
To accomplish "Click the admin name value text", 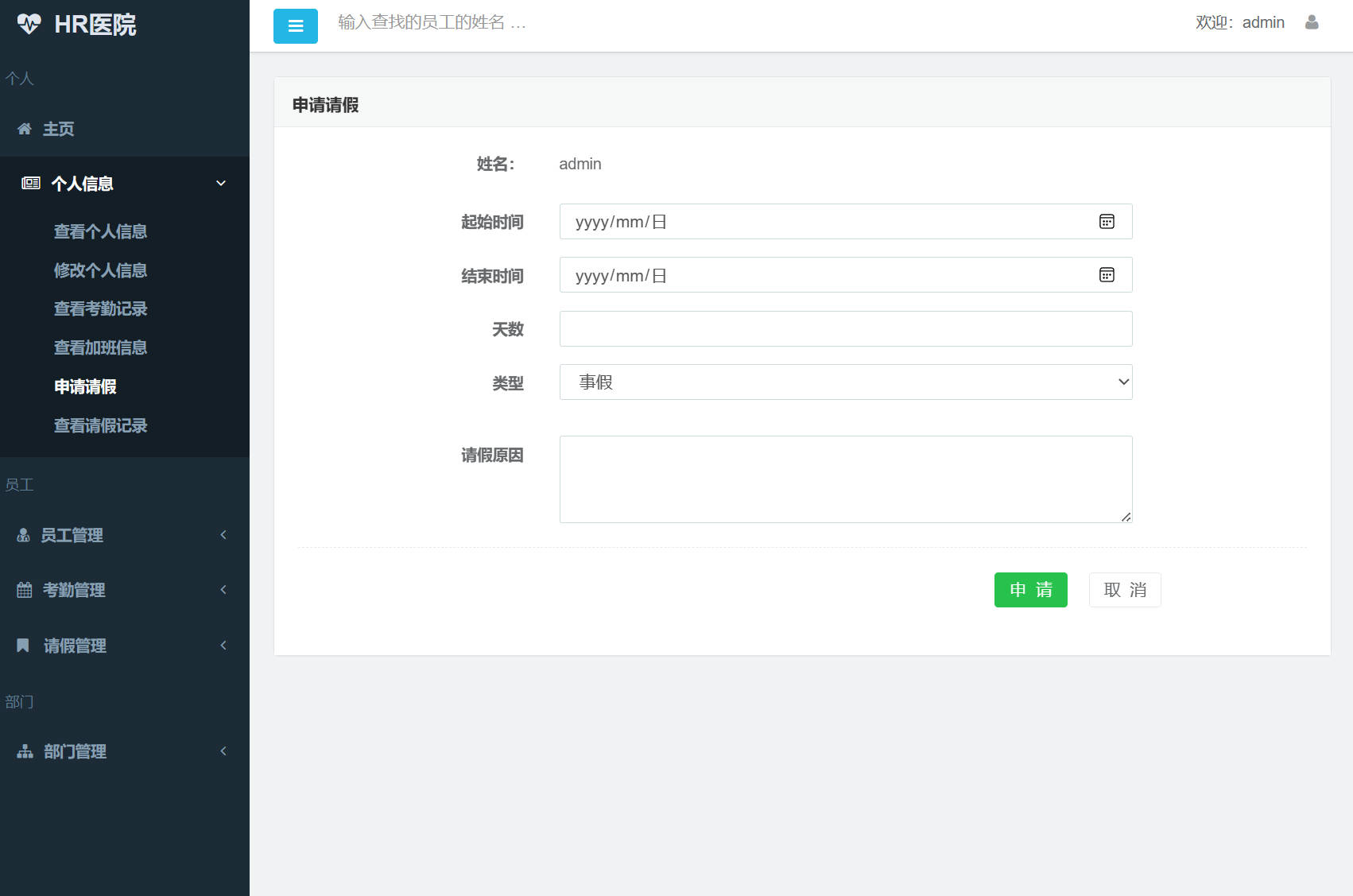I will (580, 164).
